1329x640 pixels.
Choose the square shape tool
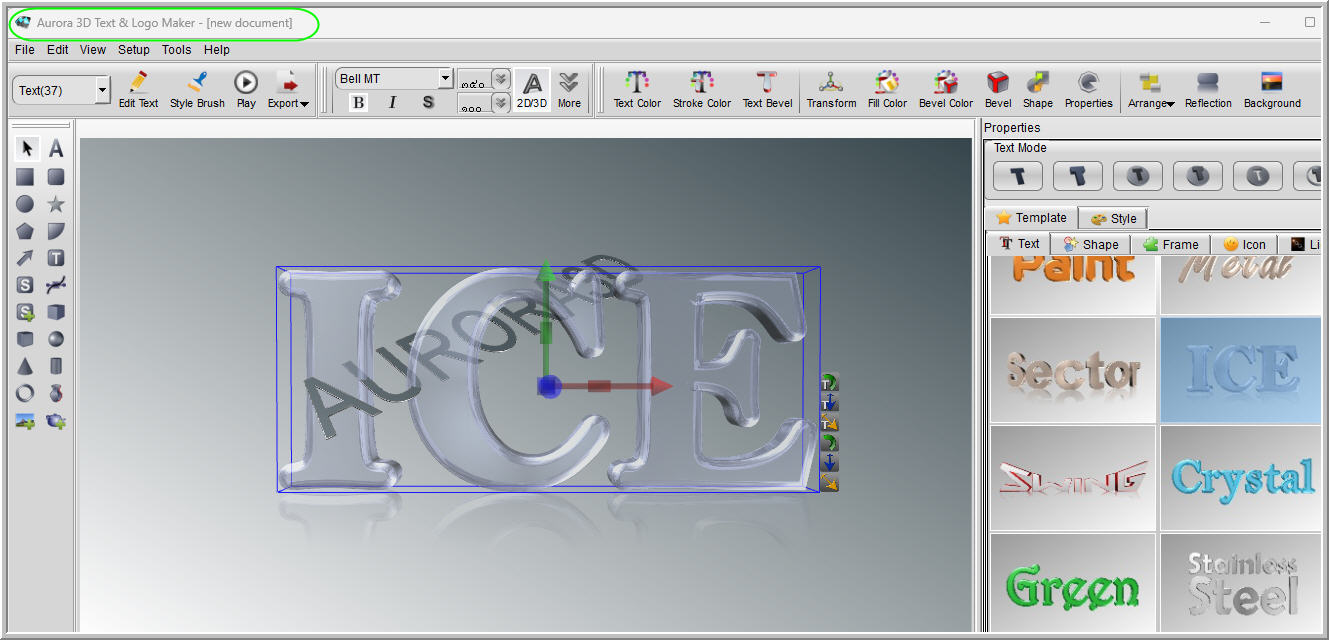click(x=26, y=177)
